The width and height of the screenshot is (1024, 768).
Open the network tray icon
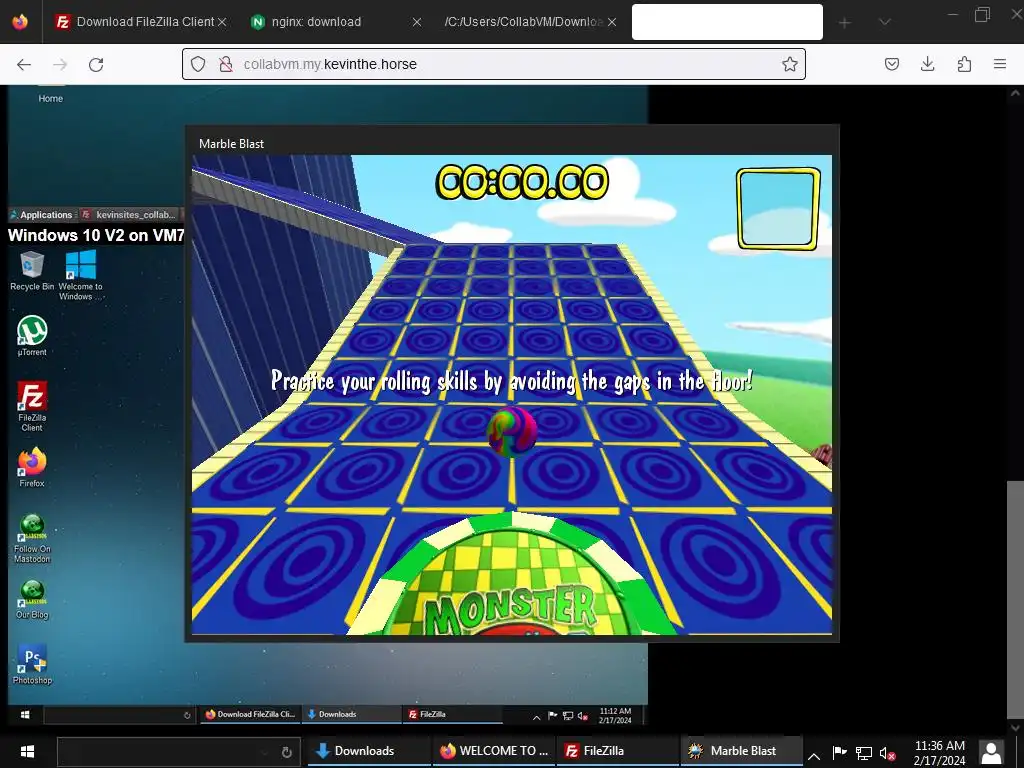pos(863,753)
